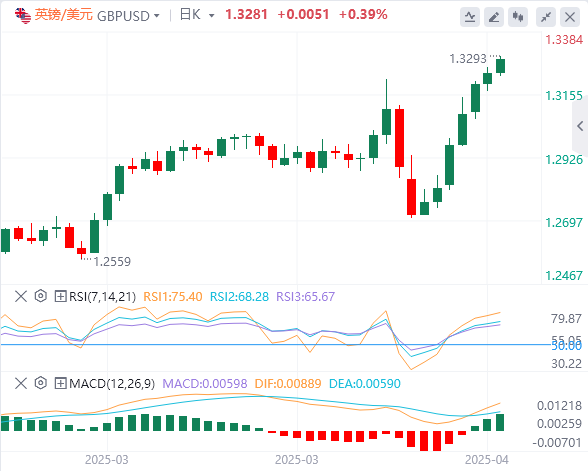Screen dimensions: 588x471
Task: Open the indicator line chart tool
Action: coord(470,17)
